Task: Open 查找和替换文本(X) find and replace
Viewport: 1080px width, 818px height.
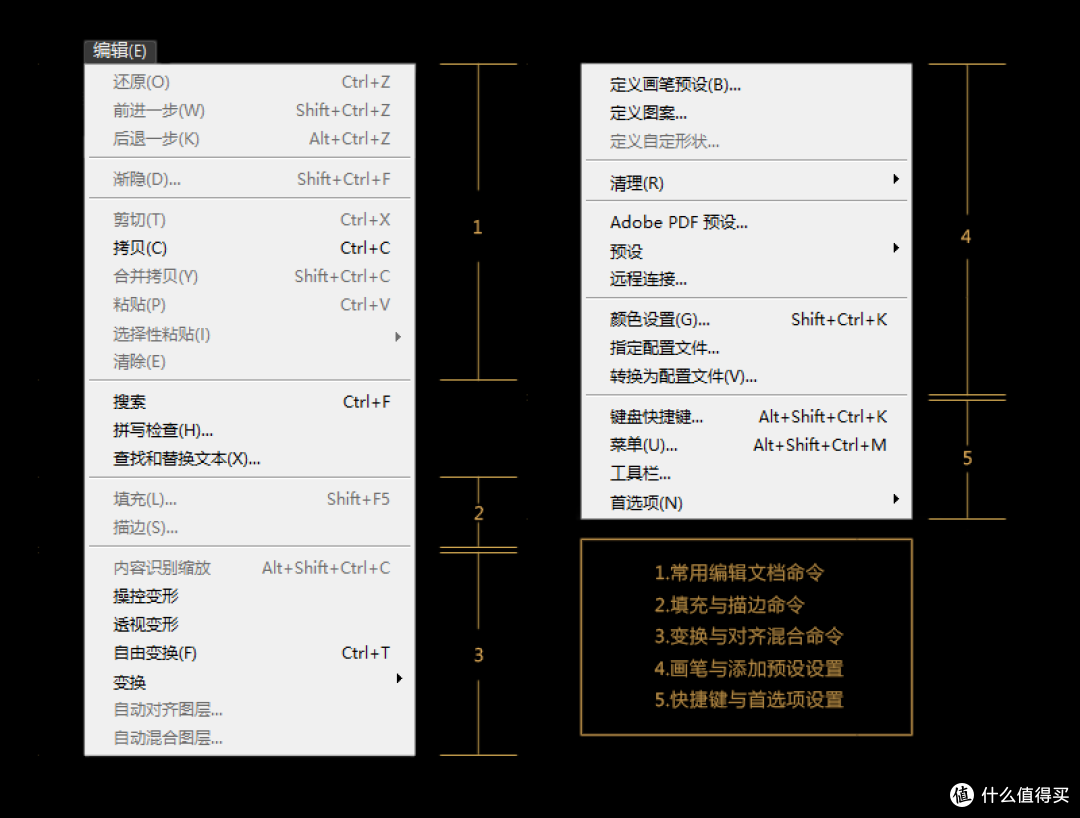Action: [185, 460]
